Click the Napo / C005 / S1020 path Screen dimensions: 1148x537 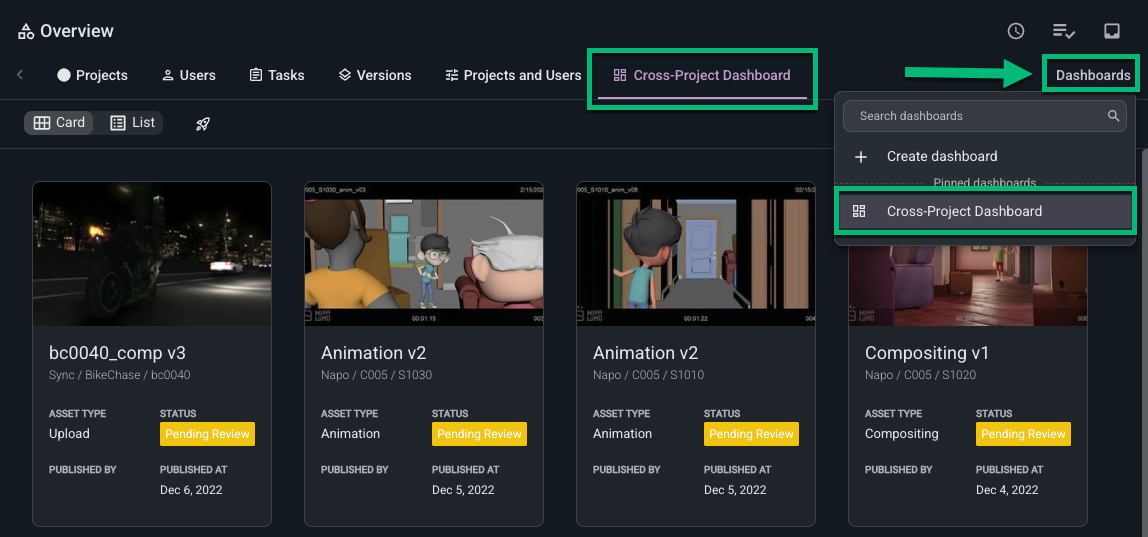point(920,375)
